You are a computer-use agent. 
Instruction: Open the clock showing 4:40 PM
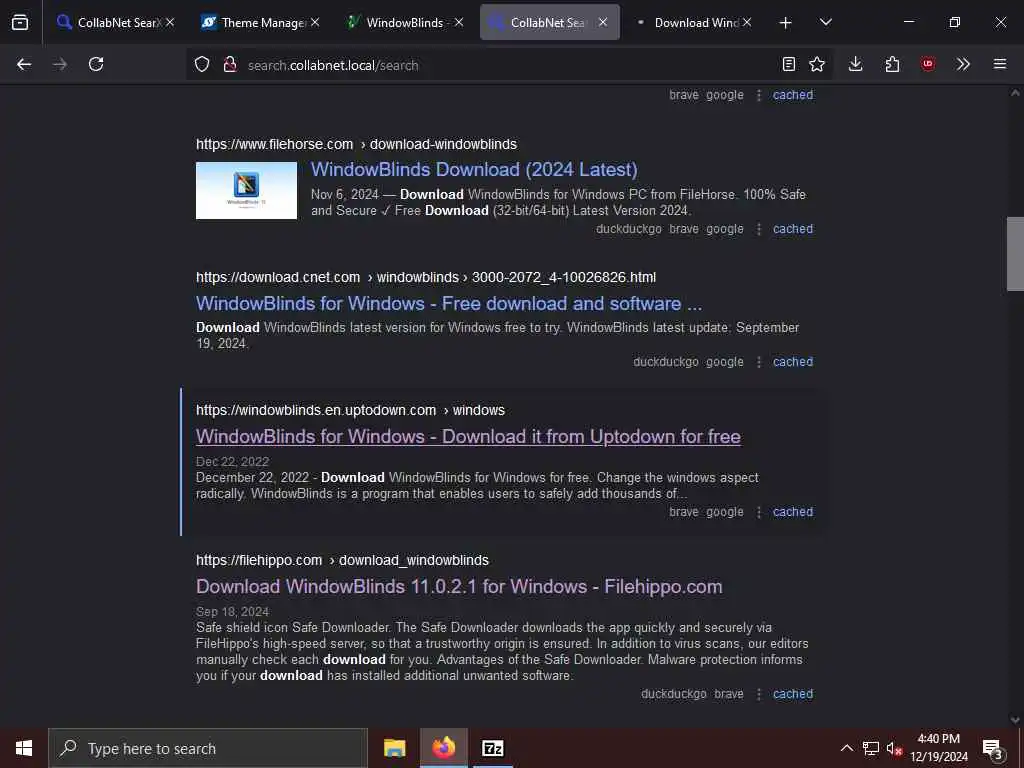click(938, 748)
